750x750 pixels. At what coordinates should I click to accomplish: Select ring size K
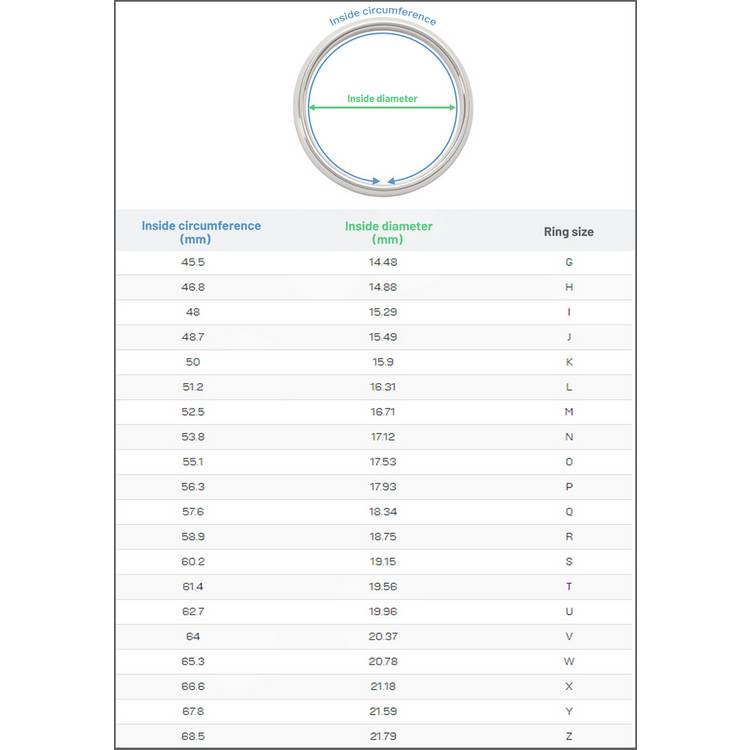(x=569, y=362)
